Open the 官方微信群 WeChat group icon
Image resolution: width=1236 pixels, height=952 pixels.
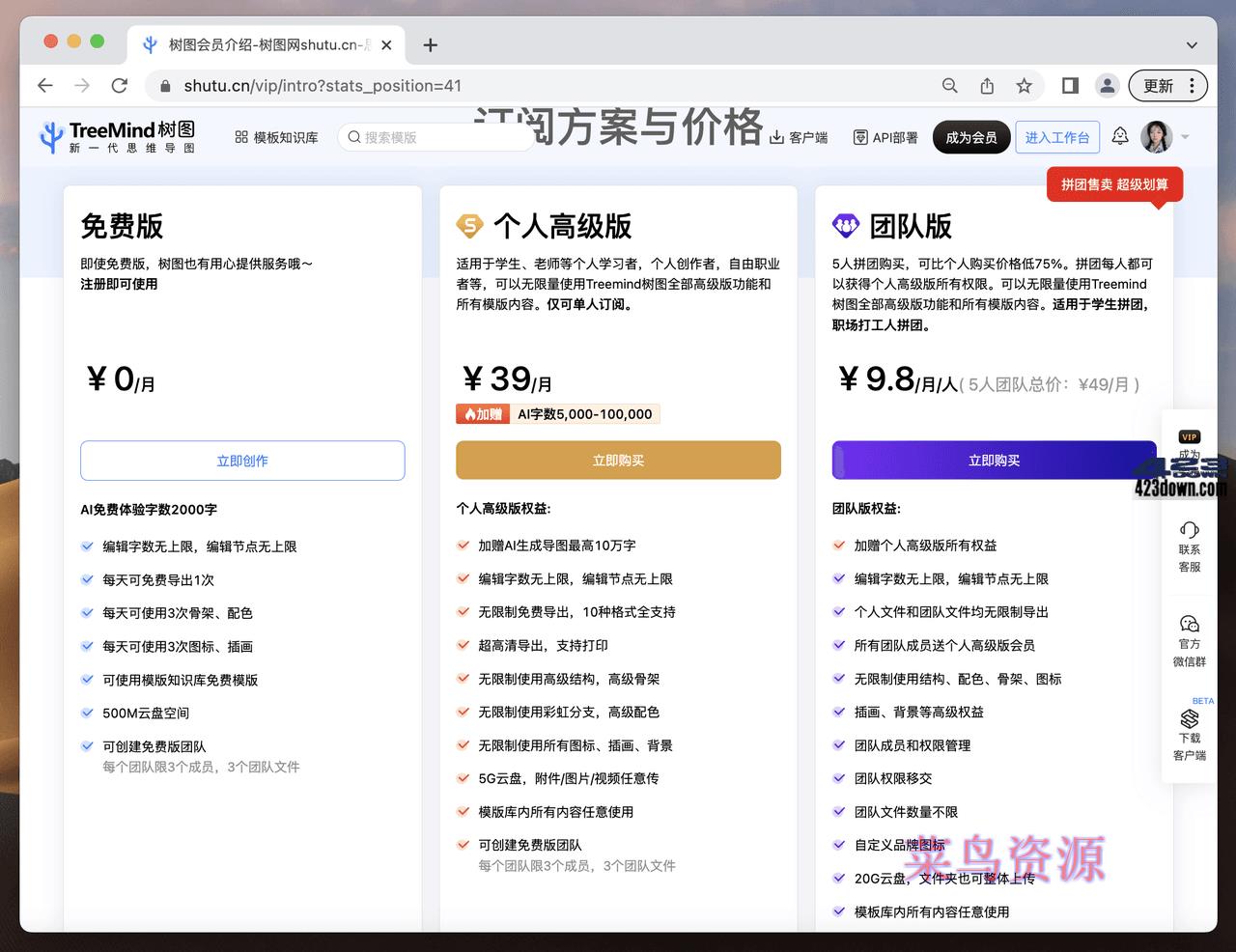pos(1189,639)
